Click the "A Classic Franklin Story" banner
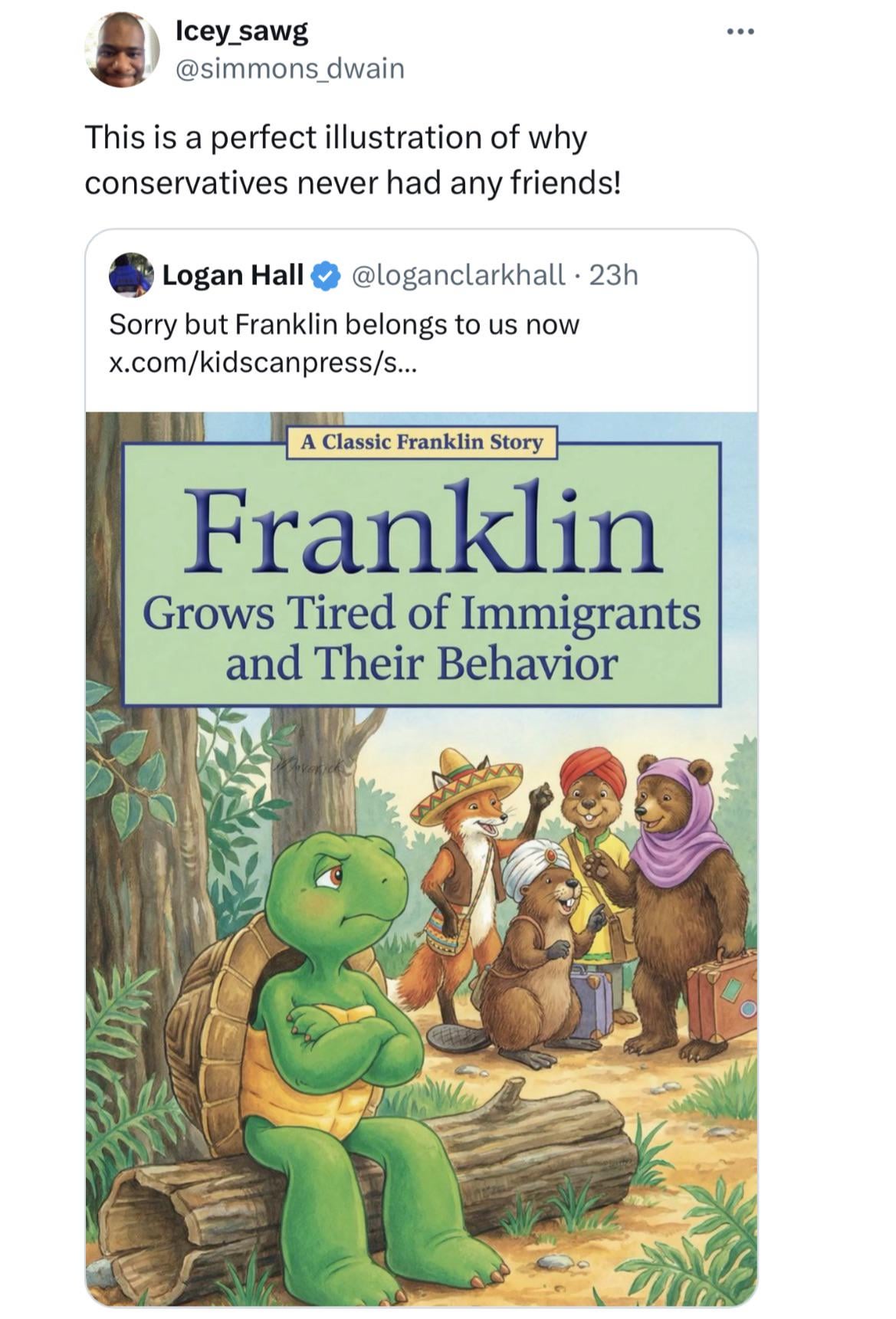Image resolution: width=896 pixels, height=1319 pixels. pyautogui.click(x=422, y=442)
